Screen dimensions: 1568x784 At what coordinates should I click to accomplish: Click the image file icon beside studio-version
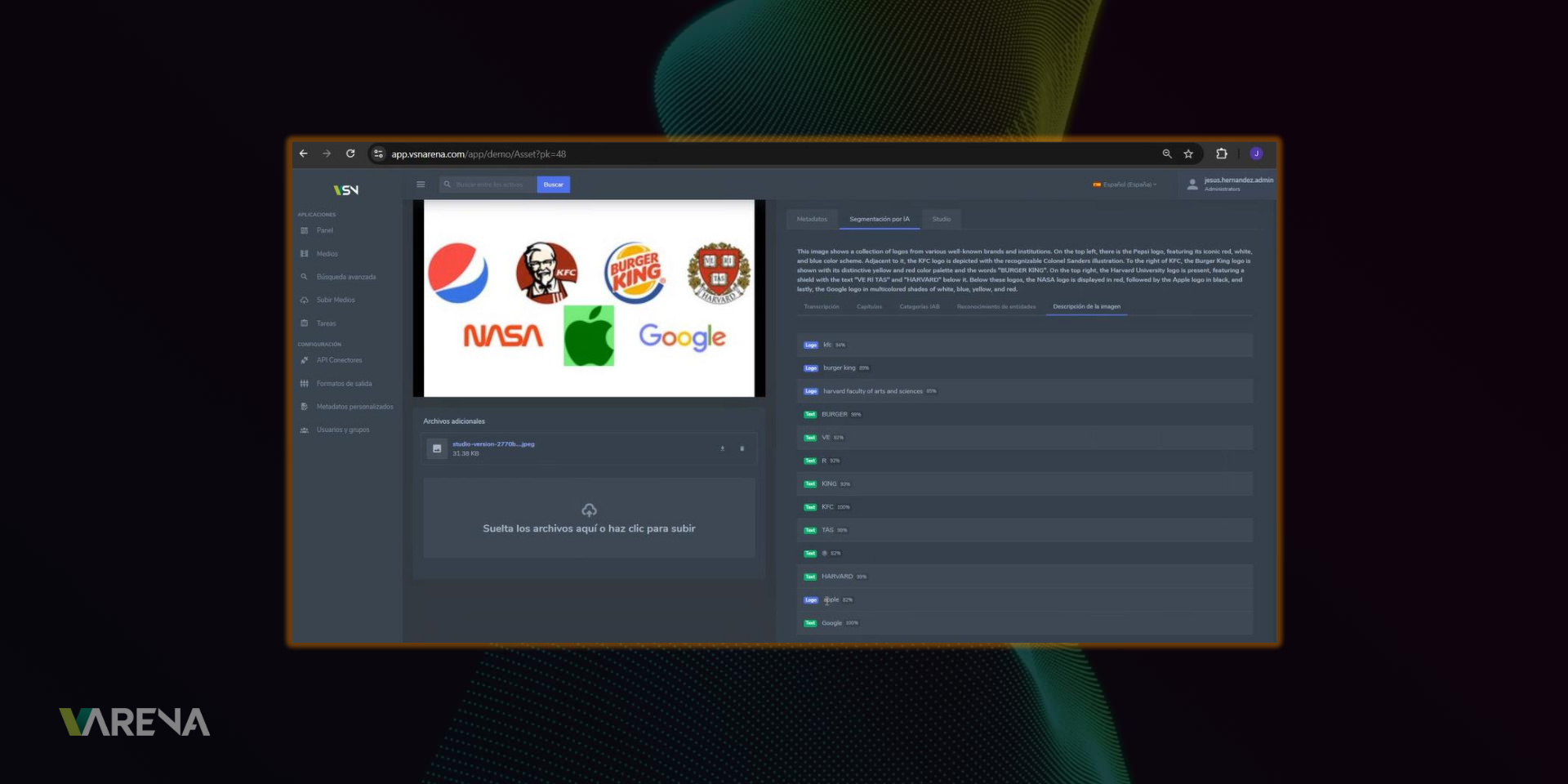tap(437, 448)
